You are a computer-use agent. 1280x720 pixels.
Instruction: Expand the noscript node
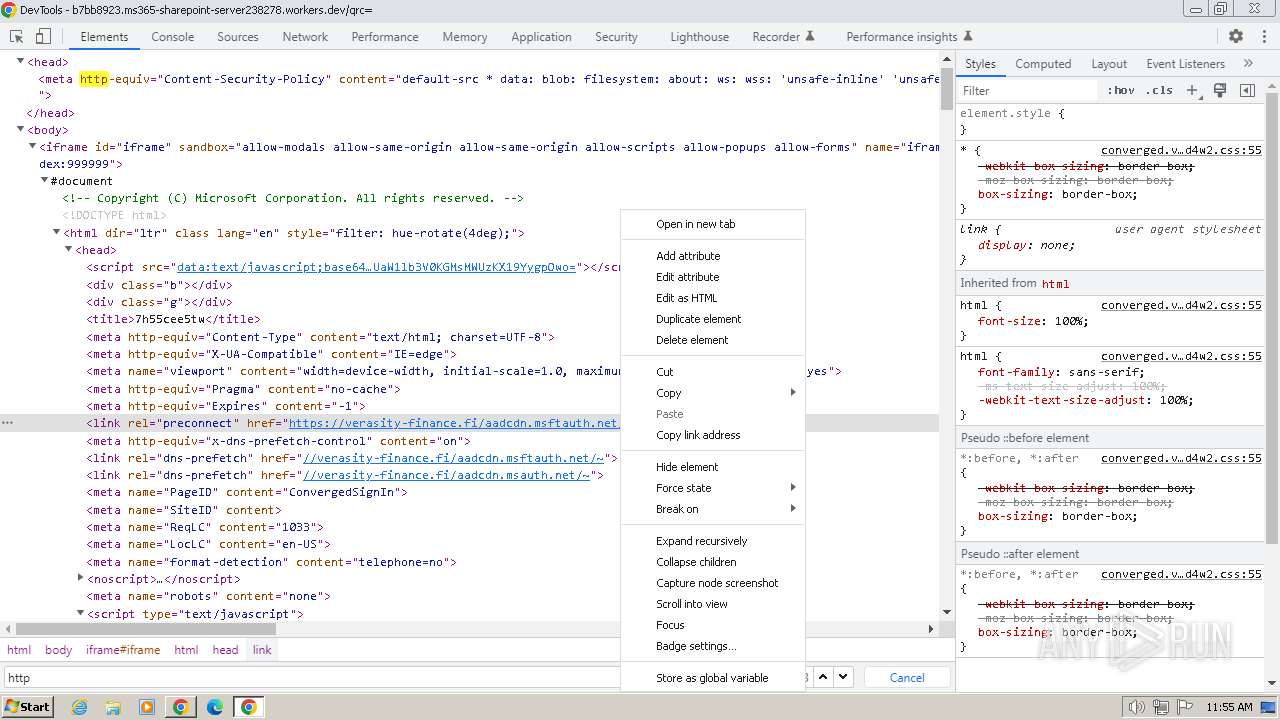coord(80,578)
